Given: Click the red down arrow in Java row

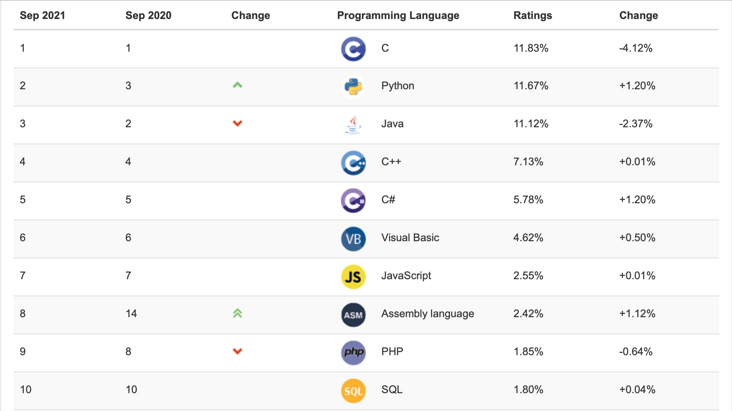Looking at the screenshot, I should coord(237,124).
